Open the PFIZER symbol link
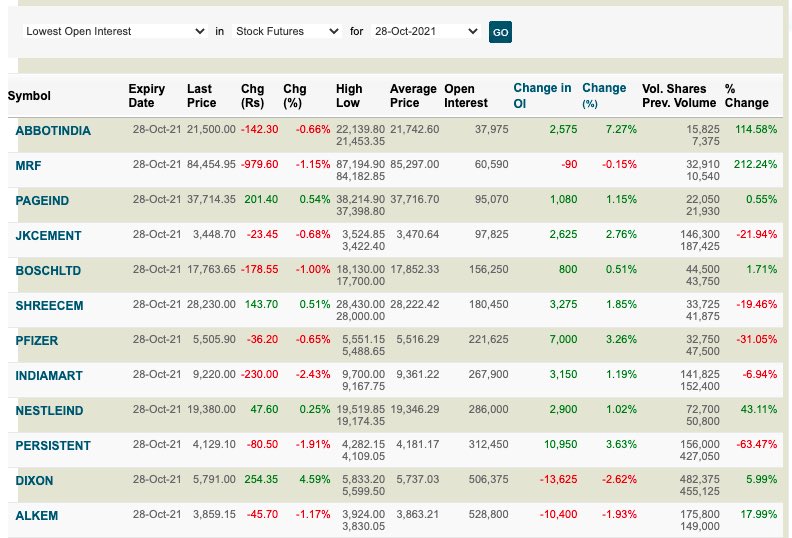The image size is (792, 538). [x=36, y=340]
